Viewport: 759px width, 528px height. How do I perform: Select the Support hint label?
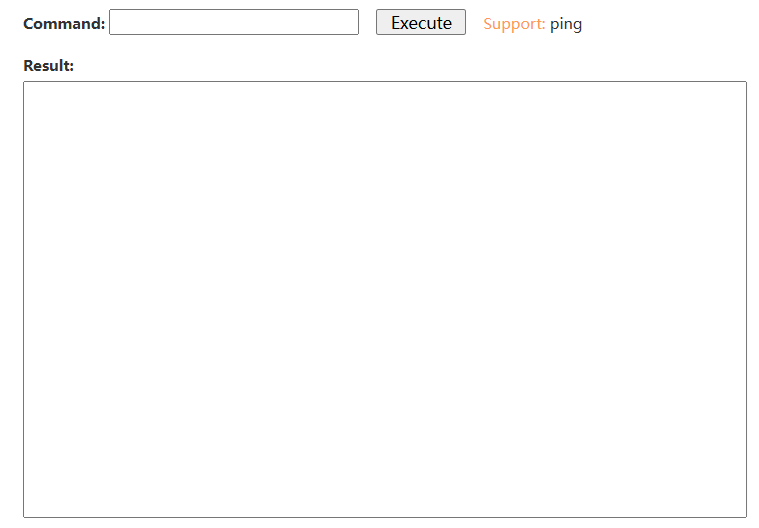(x=514, y=23)
